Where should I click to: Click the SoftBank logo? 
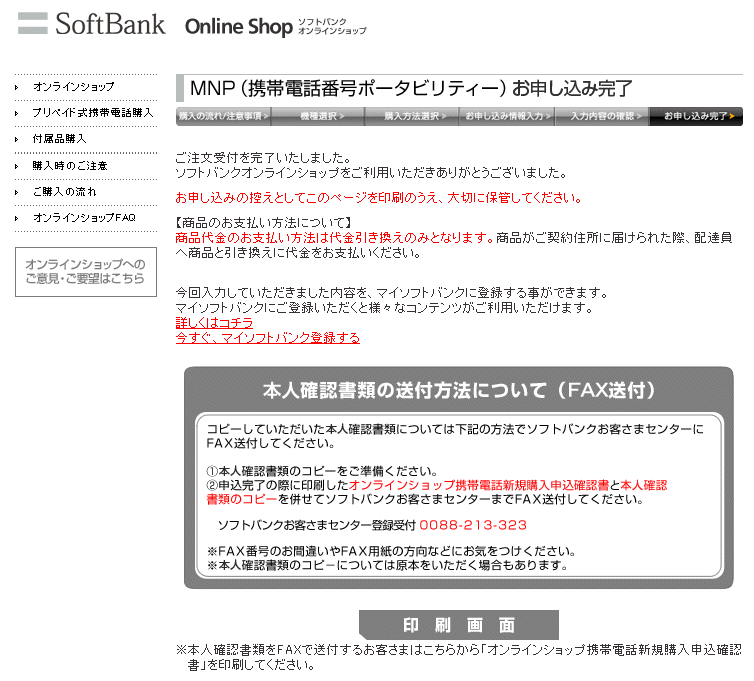point(91,24)
